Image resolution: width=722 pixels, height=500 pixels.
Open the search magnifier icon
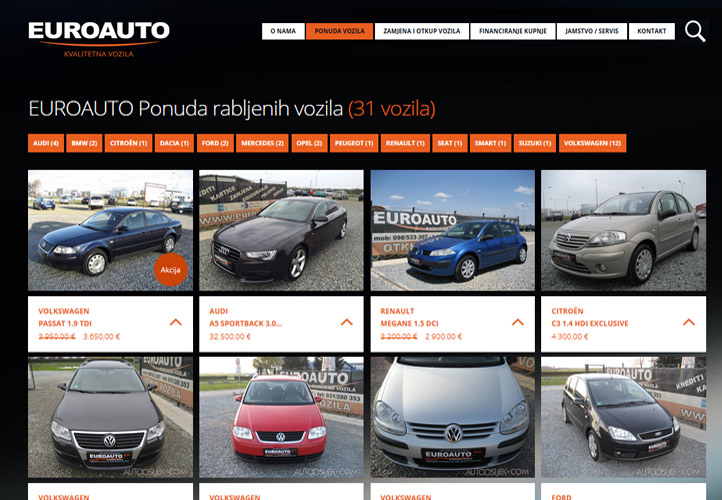[695, 31]
